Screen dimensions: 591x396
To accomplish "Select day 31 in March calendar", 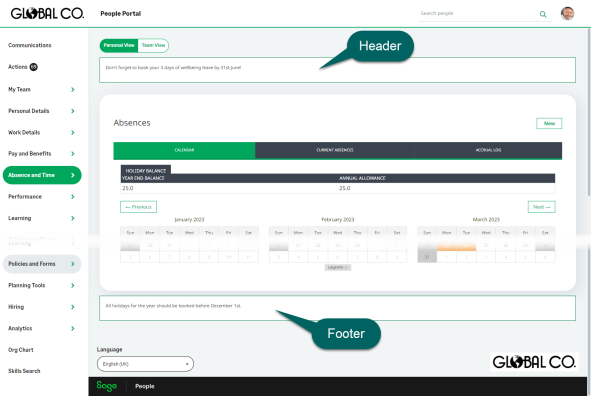I will coord(427,257).
